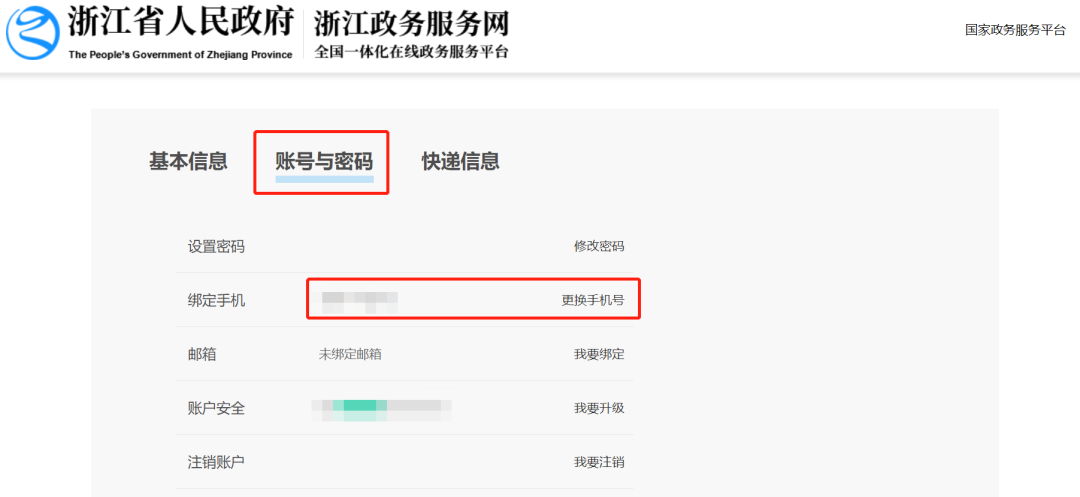Click 我要绑定 to bind an email
The height and width of the screenshot is (497, 1080).
click(599, 354)
